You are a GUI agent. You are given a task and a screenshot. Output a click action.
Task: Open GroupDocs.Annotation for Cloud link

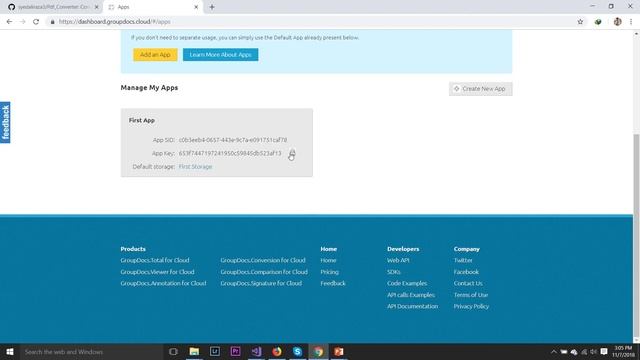click(x=163, y=283)
